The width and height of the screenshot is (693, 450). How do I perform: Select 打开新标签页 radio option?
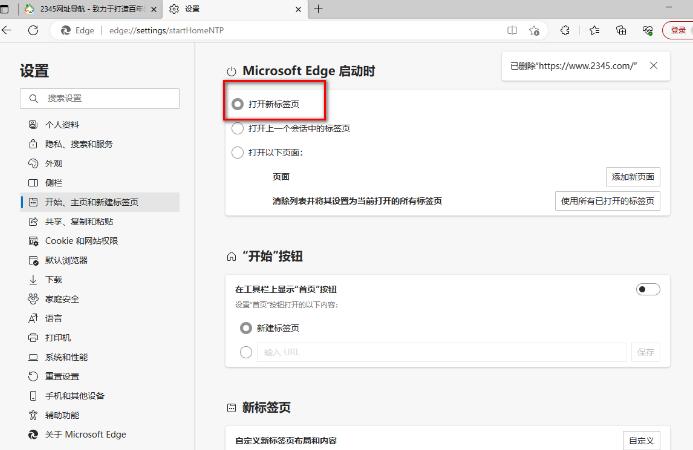point(238,104)
